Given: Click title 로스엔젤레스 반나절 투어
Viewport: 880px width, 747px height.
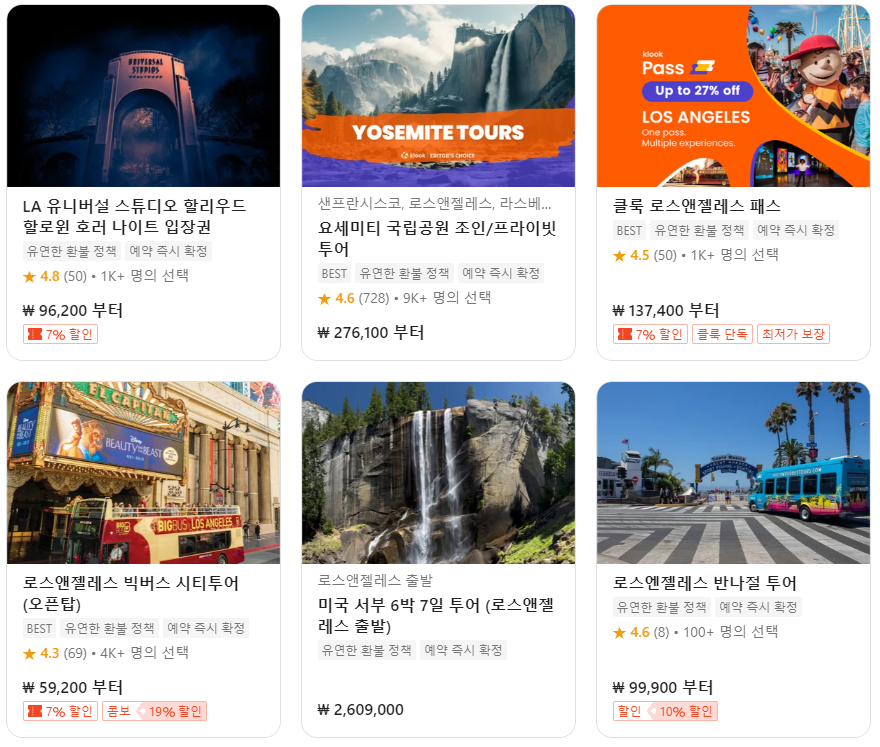Looking at the screenshot, I should 704,583.
